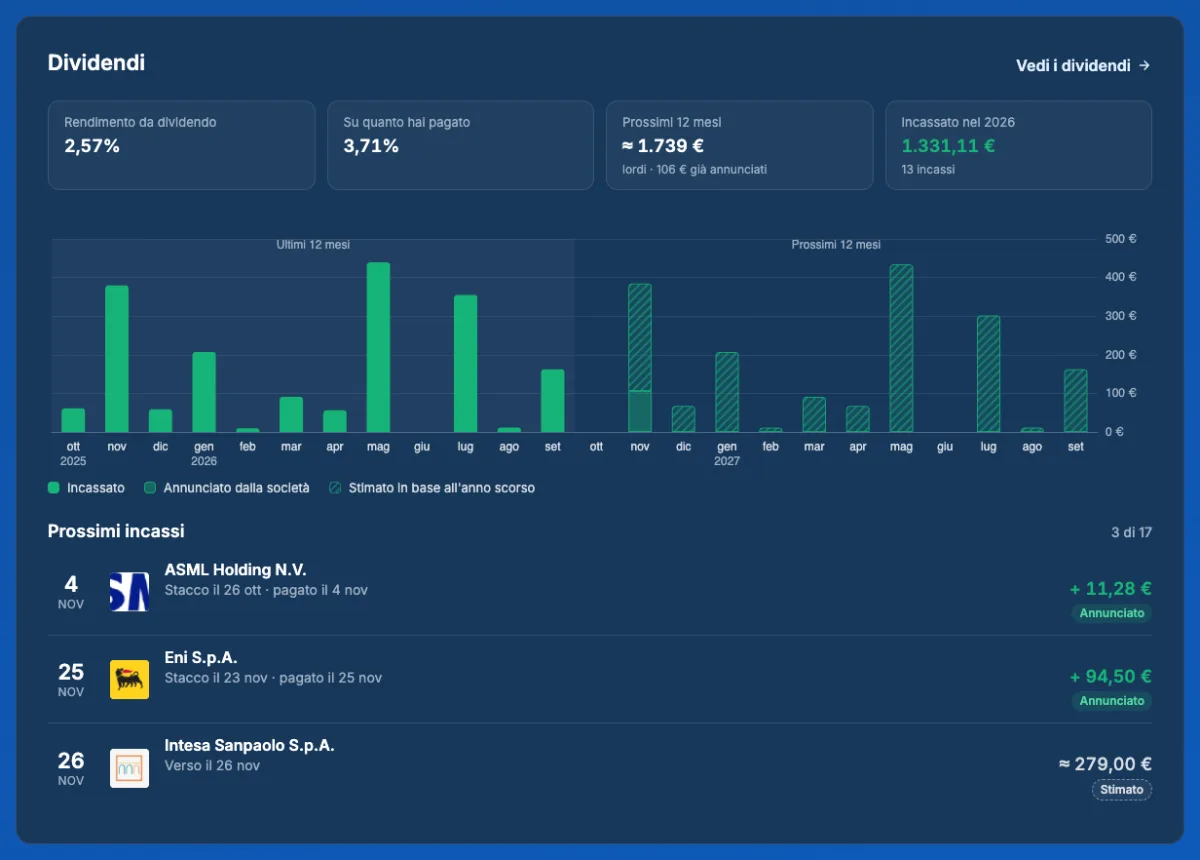Click the Prossimi 12 mesi chart label

coord(836,245)
